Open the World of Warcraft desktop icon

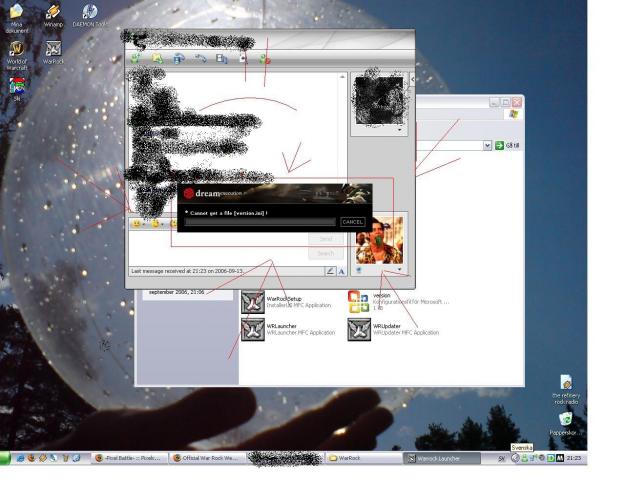pyautogui.click(x=17, y=56)
